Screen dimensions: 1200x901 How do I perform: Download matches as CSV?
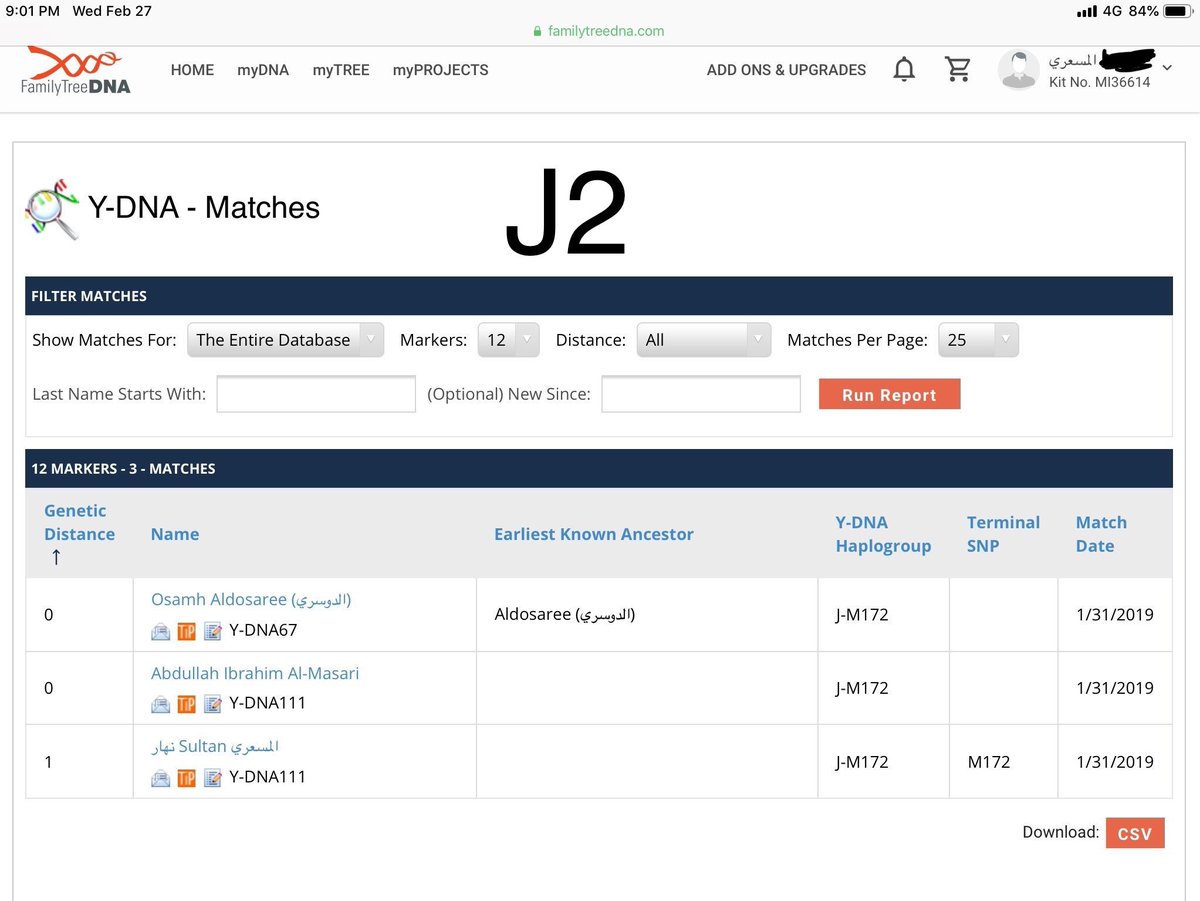tap(1135, 833)
